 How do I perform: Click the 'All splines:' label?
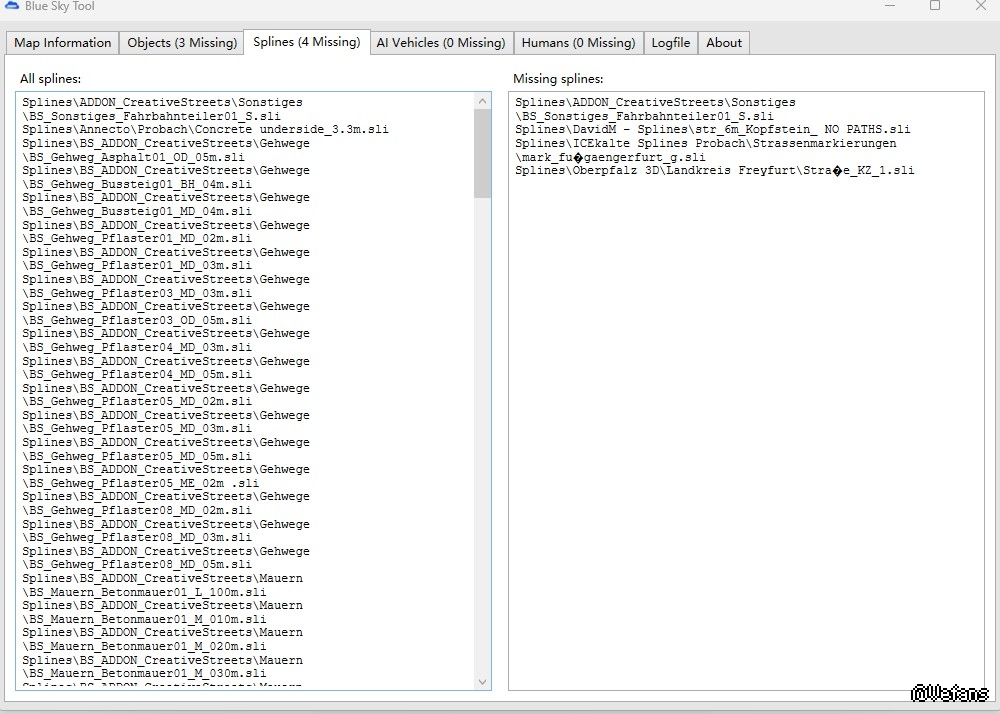tap(50, 79)
